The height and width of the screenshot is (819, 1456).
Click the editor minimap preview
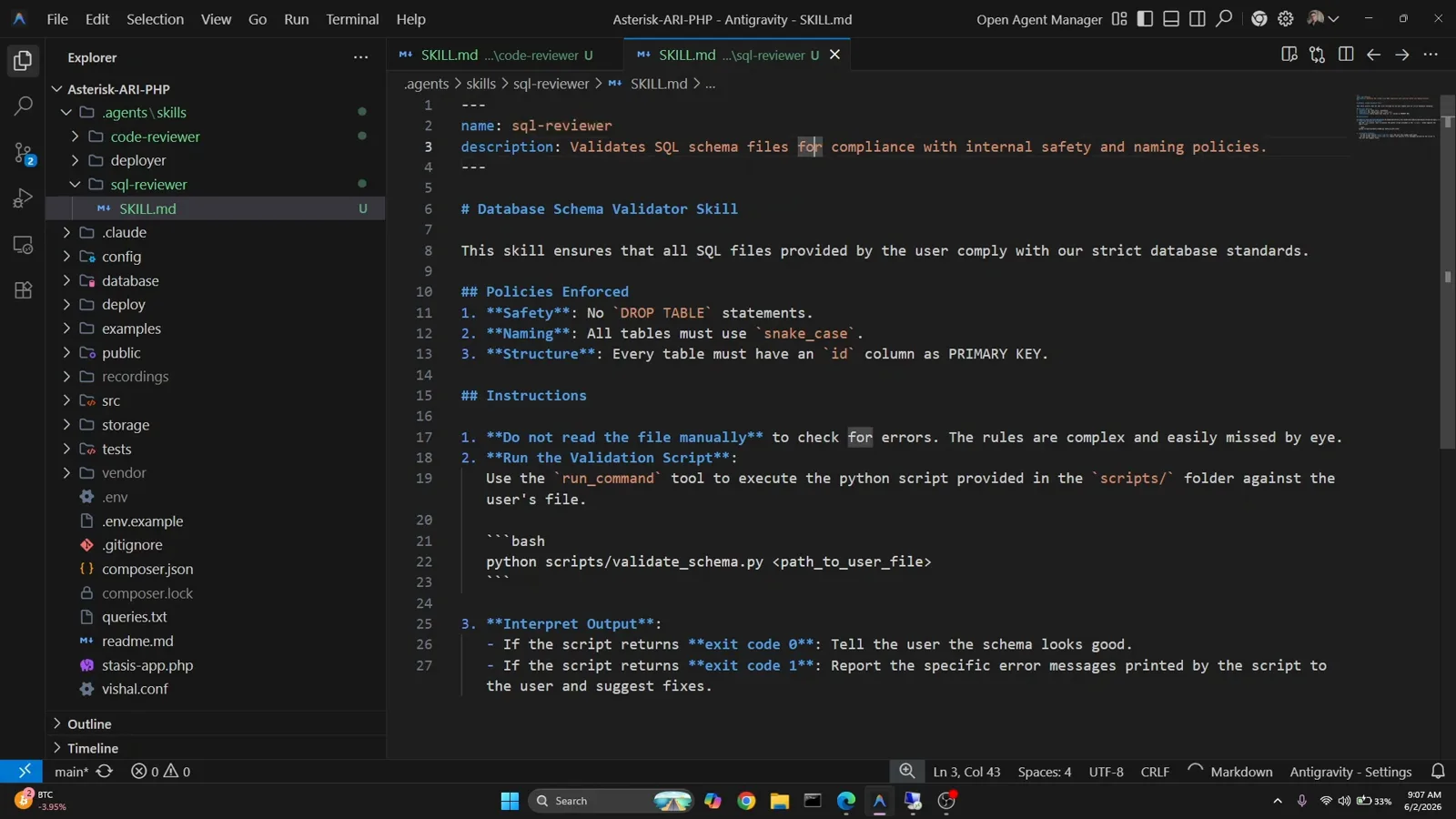tap(1396, 116)
